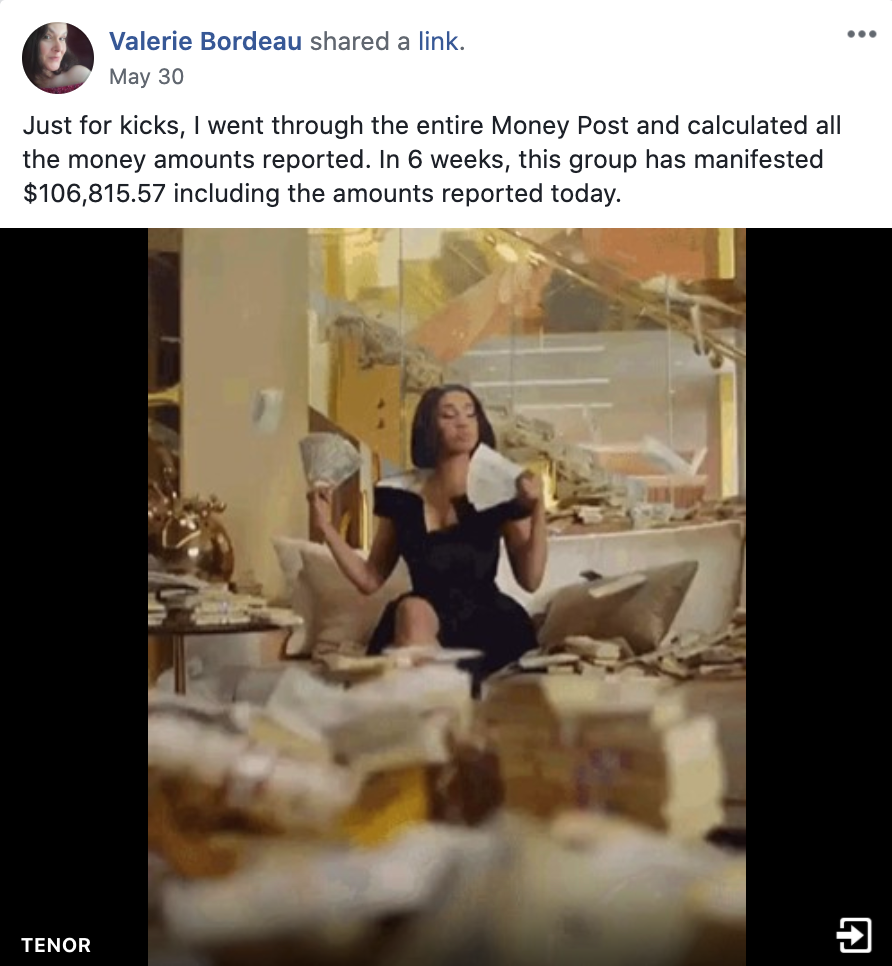Click the black bar left of GIF
This screenshot has height=966, width=892.
click(74, 596)
